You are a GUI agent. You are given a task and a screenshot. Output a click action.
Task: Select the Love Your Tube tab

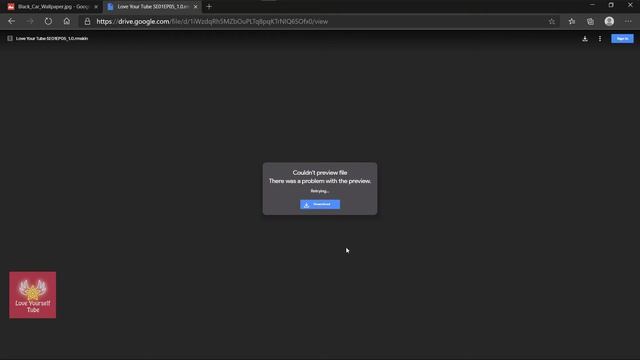pos(151,7)
